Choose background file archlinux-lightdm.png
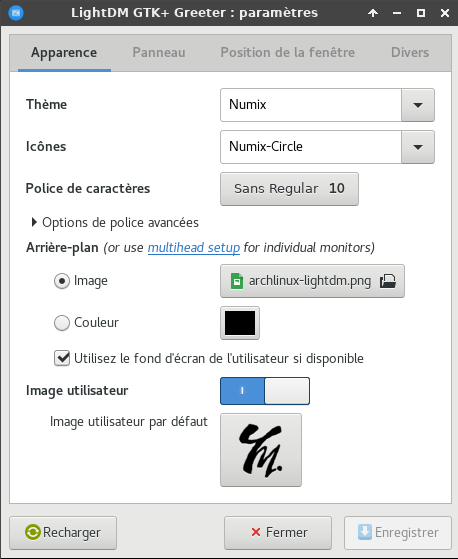 click(x=312, y=281)
